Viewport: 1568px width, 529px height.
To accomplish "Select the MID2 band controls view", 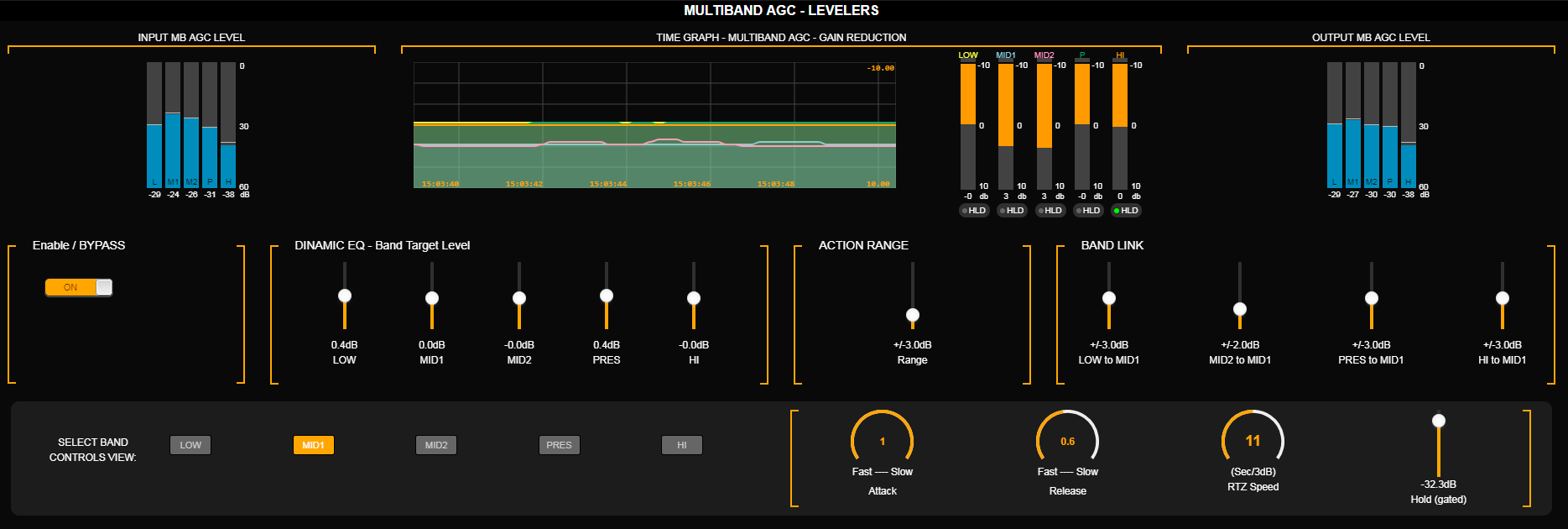I will [436, 445].
